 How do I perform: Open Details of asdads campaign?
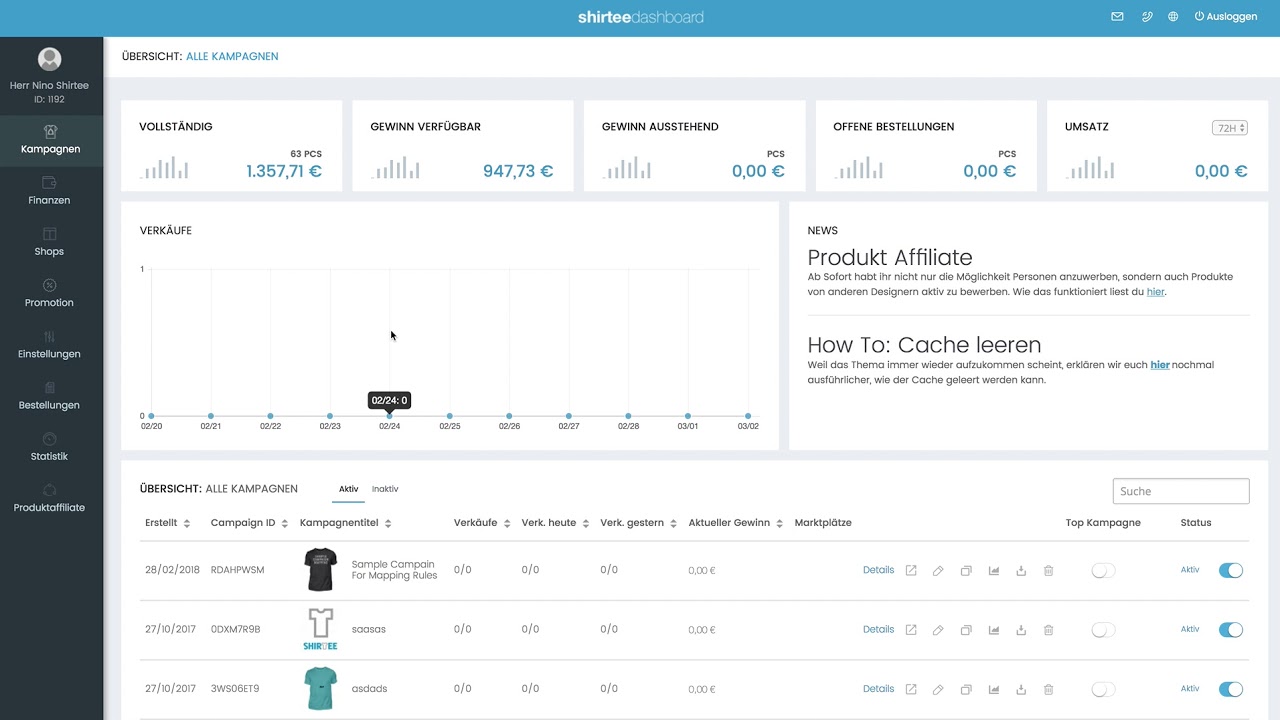878,689
